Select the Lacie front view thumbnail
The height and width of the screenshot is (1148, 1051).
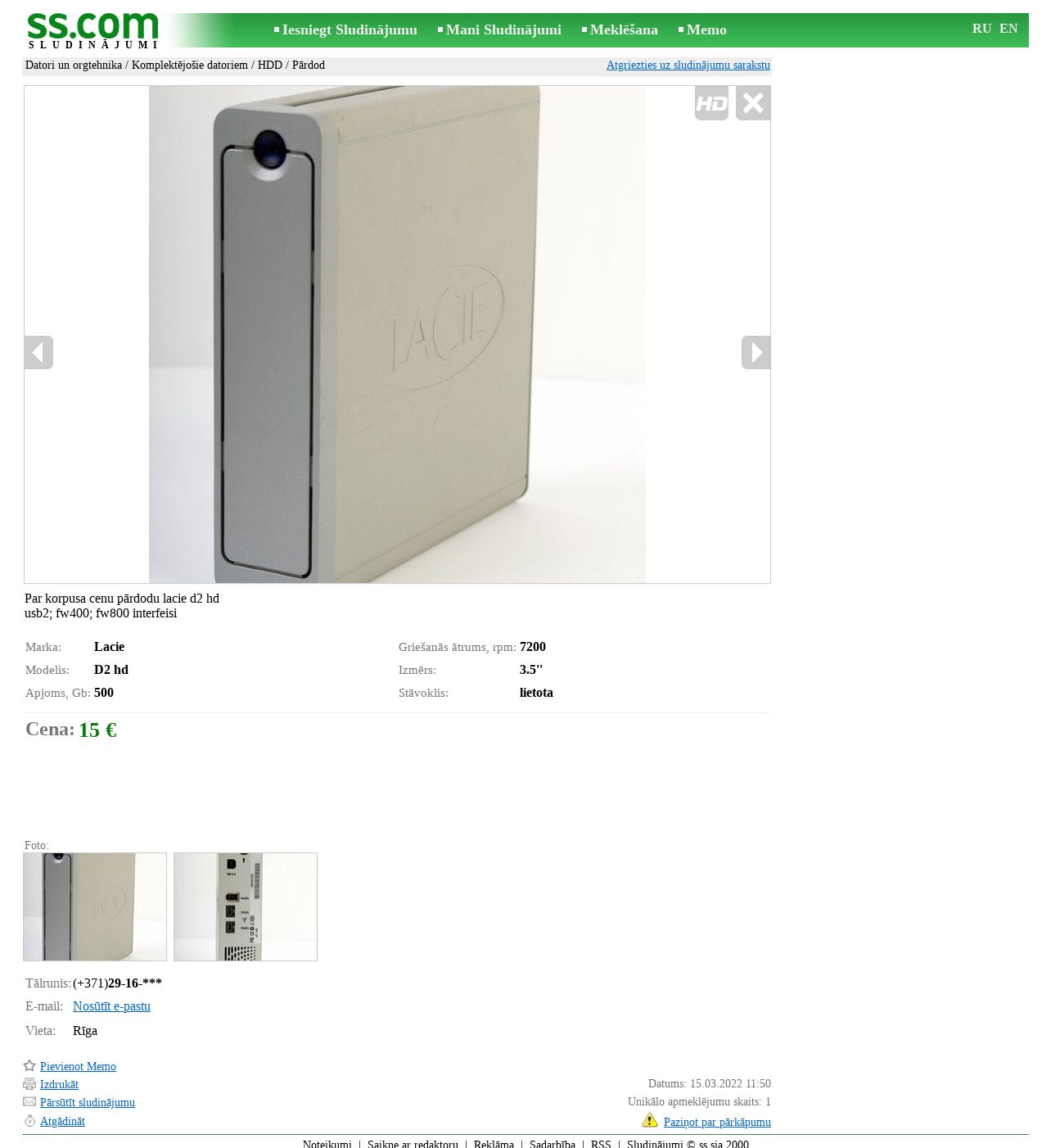point(95,906)
